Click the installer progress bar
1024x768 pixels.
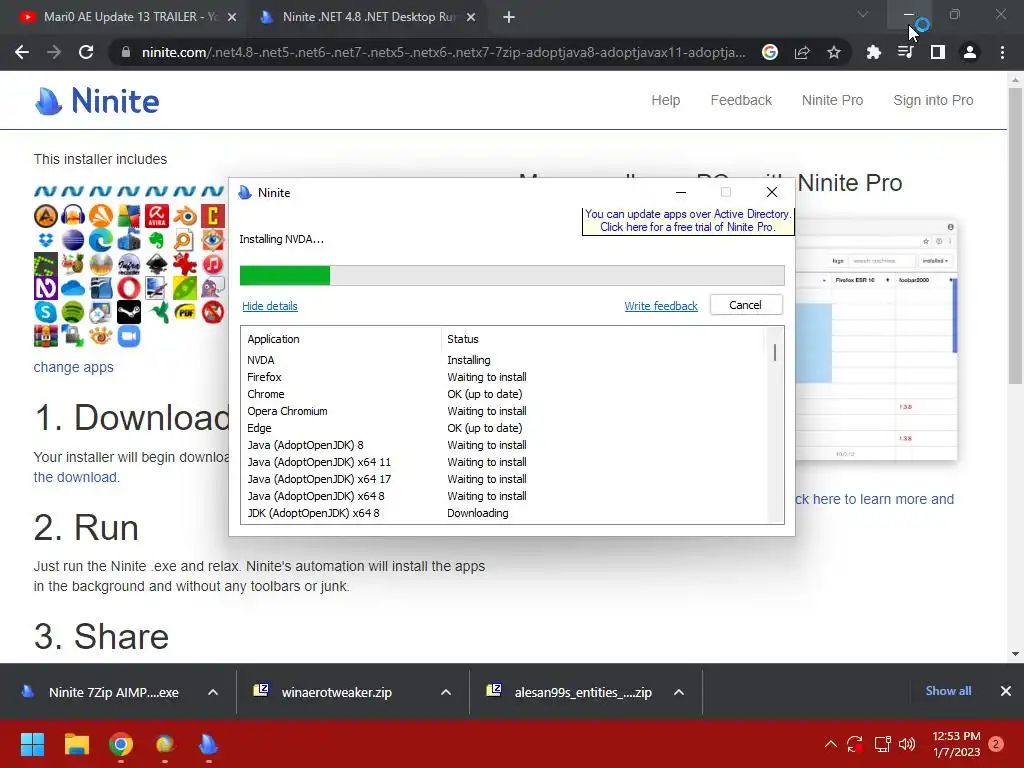click(512, 276)
